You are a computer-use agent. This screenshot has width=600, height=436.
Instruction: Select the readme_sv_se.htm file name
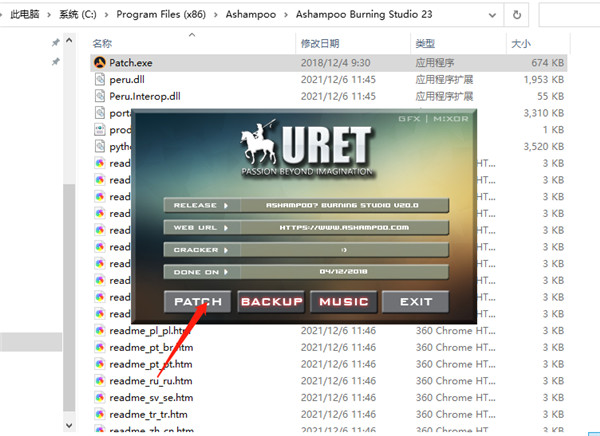[x=151, y=398]
